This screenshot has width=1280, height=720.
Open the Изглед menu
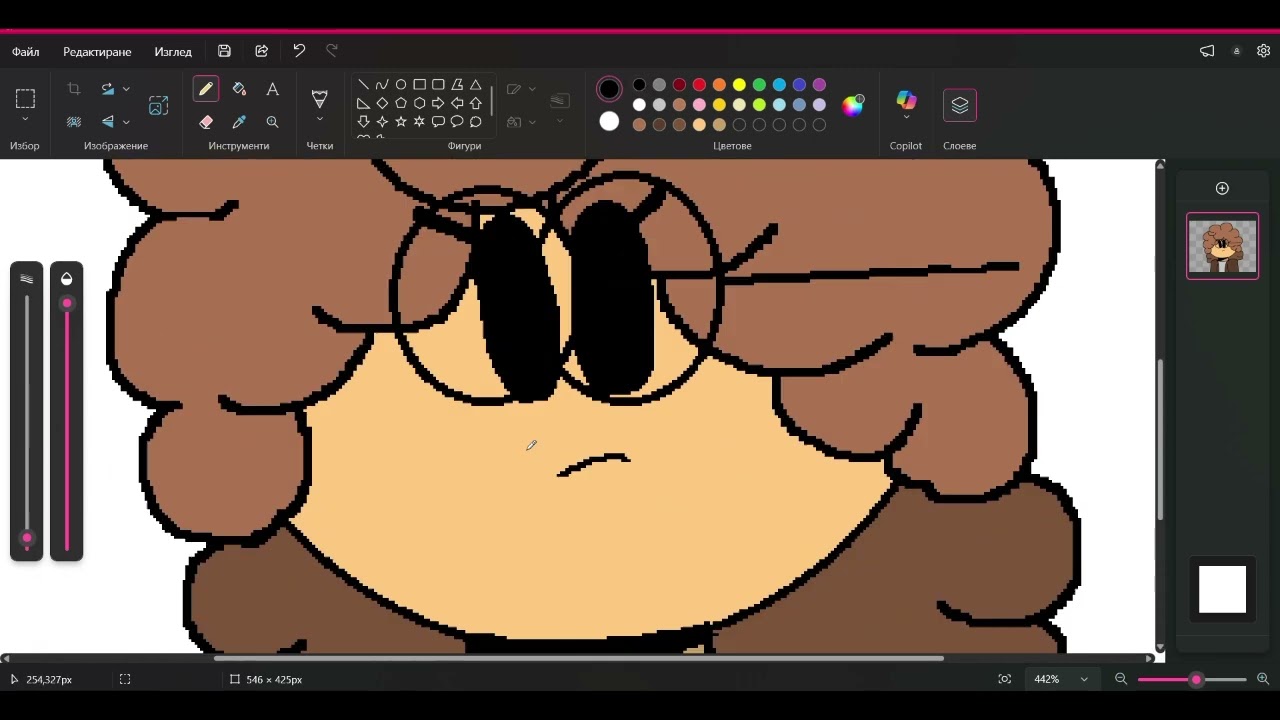tap(173, 51)
